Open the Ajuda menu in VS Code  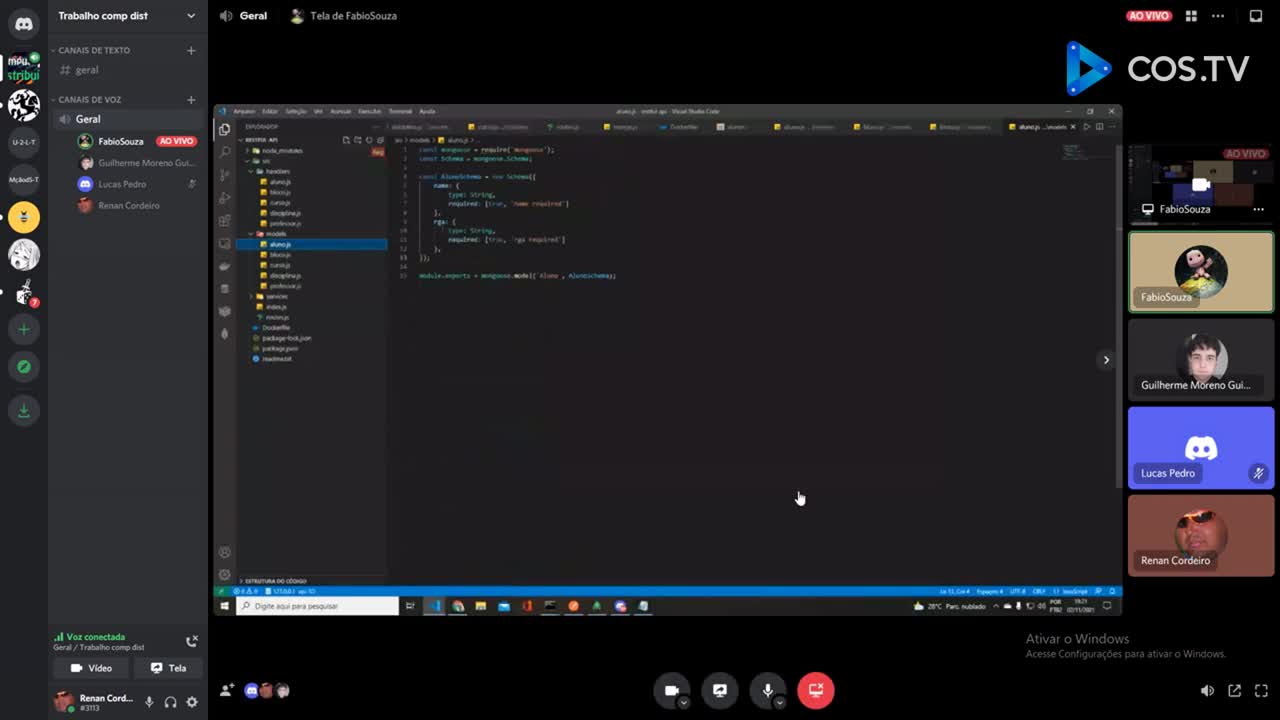coord(427,111)
